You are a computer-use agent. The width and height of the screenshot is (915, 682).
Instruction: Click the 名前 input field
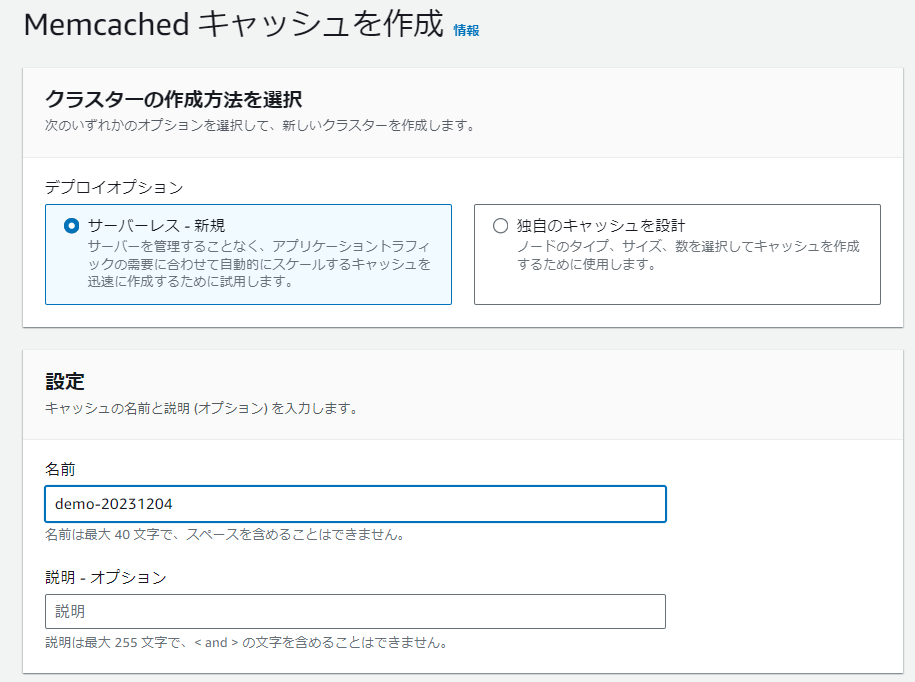coord(355,504)
